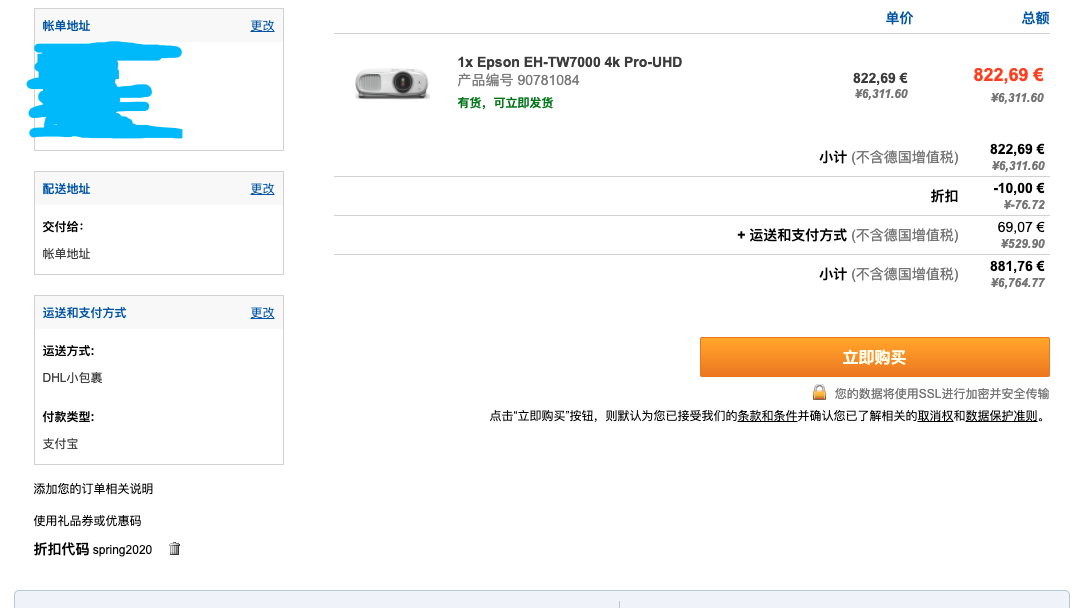Change shipping and payment method (运送和支付方式)
This screenshot has height=608, width=1077.
coord(262,313)
